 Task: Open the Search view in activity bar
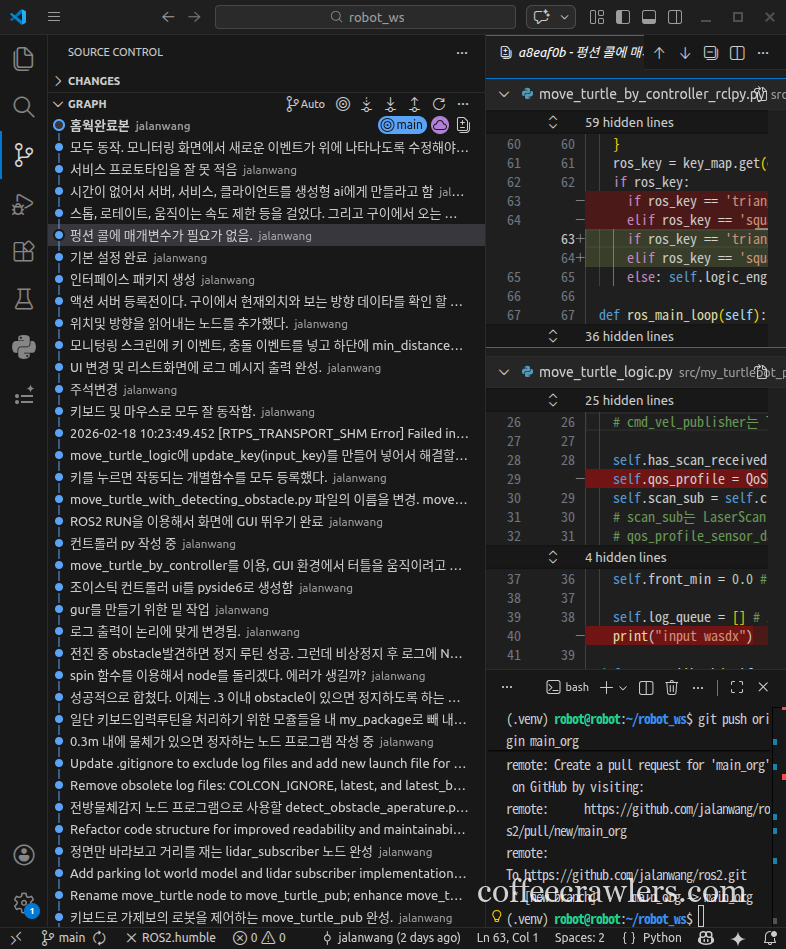click(23, 107)
